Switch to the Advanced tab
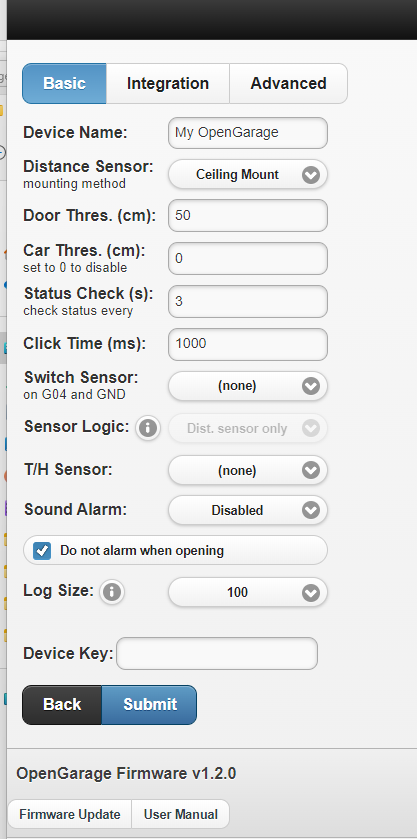 [x=289, y=83]
